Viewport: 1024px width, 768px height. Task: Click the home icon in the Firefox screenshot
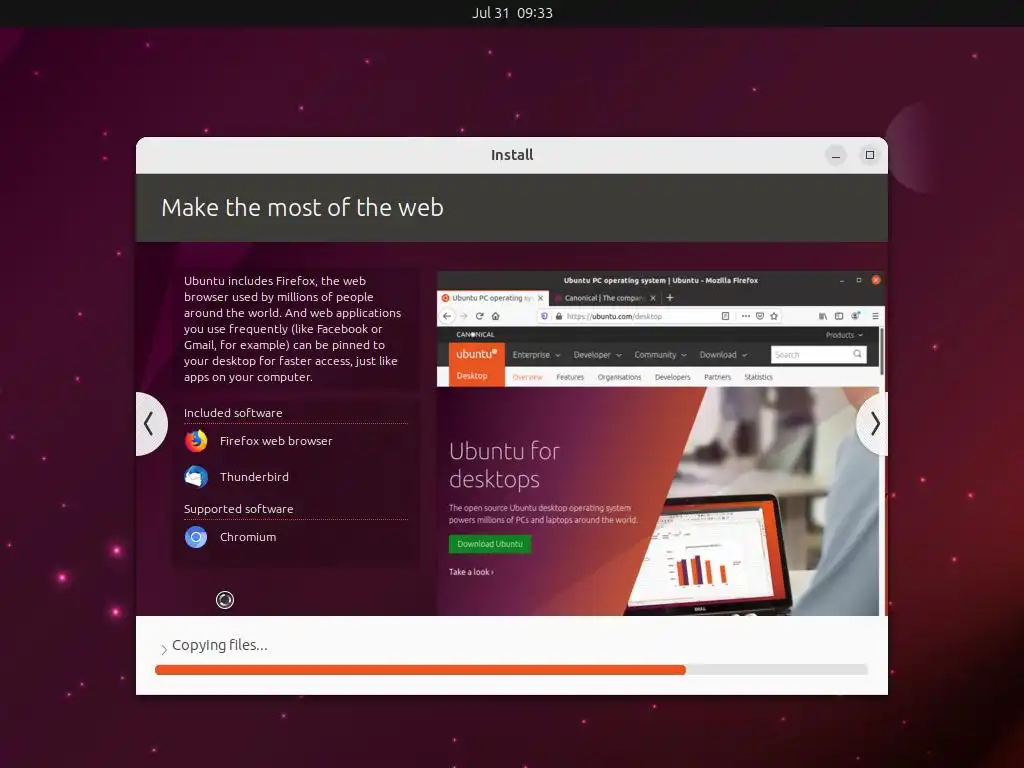pyautogui.click(x=496, y=316)
